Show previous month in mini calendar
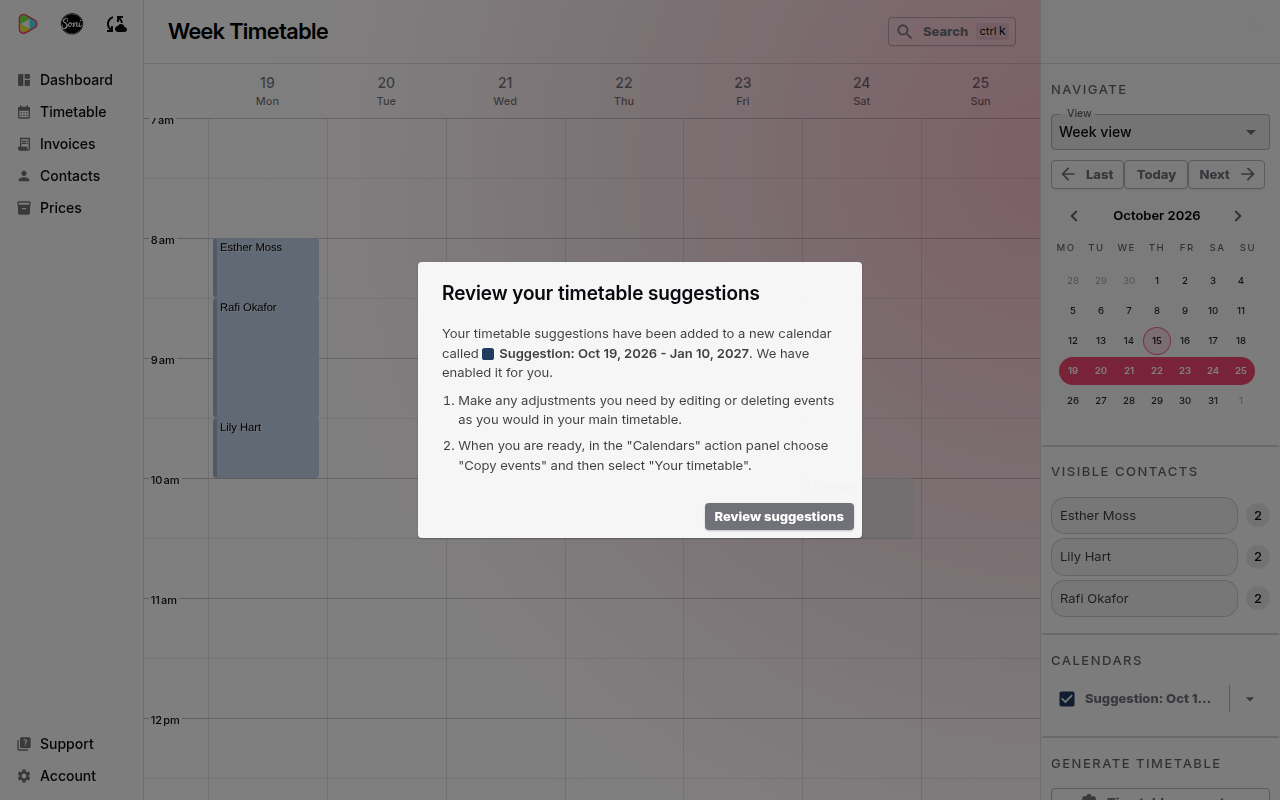The width and height of the screenshot is (1280, 800). pos(1074,216)
